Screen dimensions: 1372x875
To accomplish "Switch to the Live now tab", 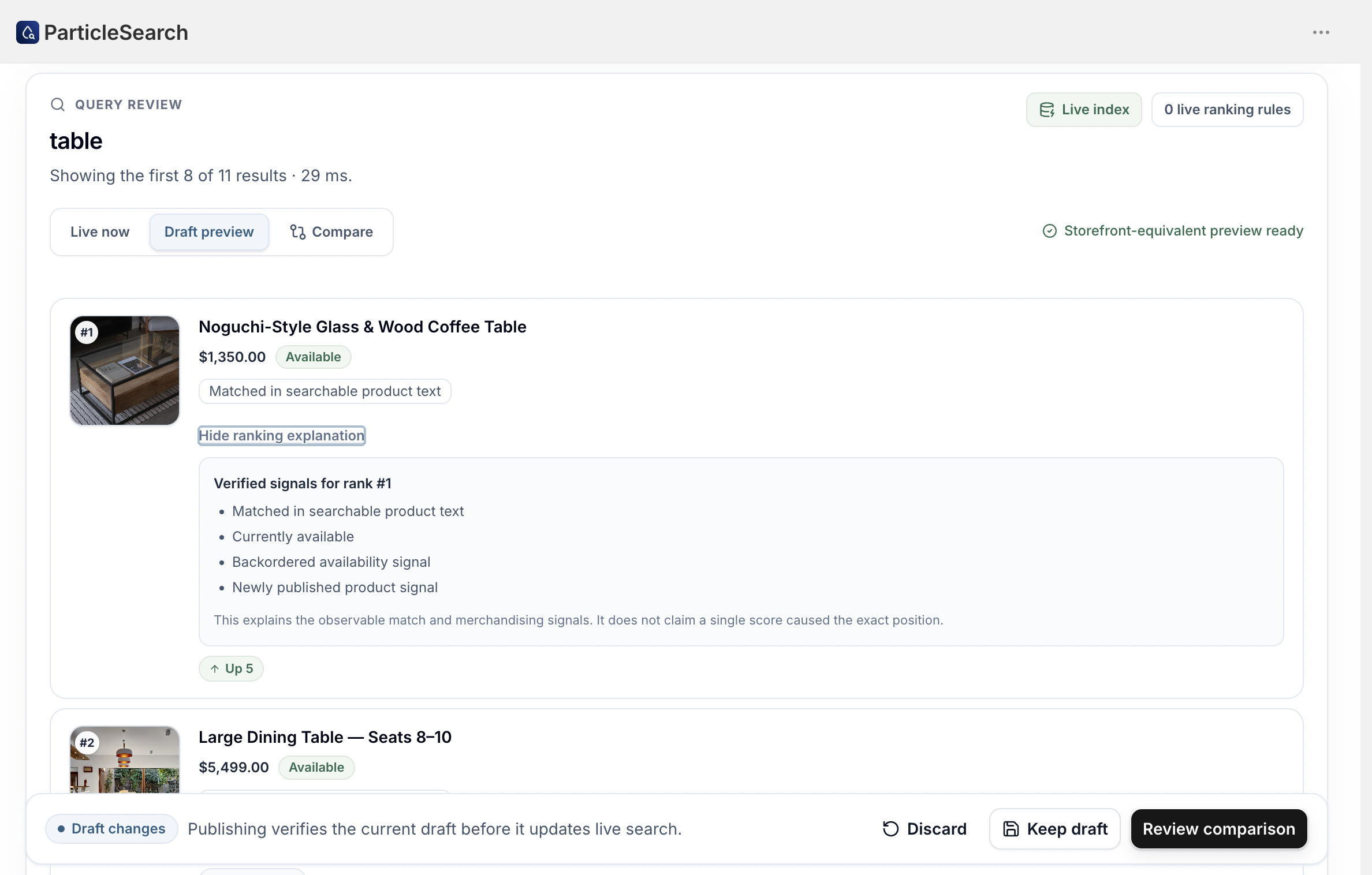I will click(100, 232).
